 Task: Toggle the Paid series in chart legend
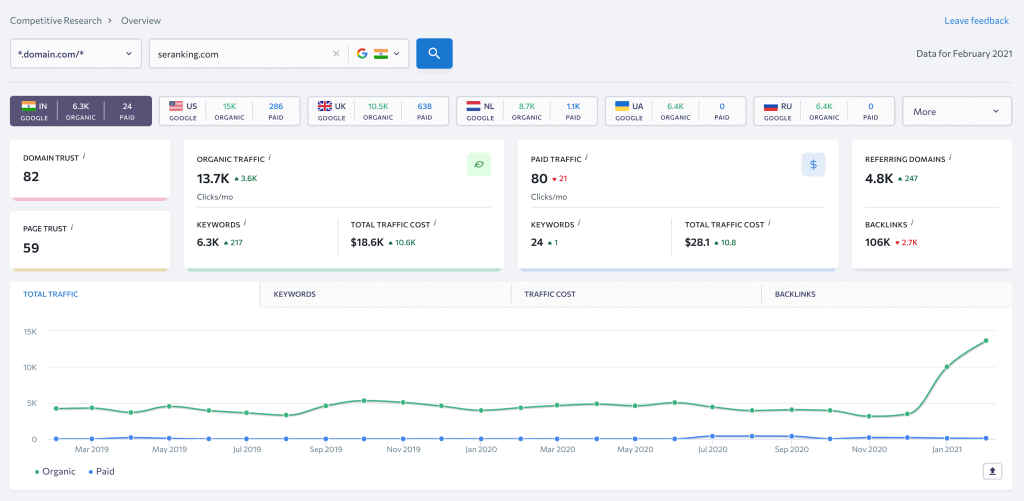pos(101,471)
